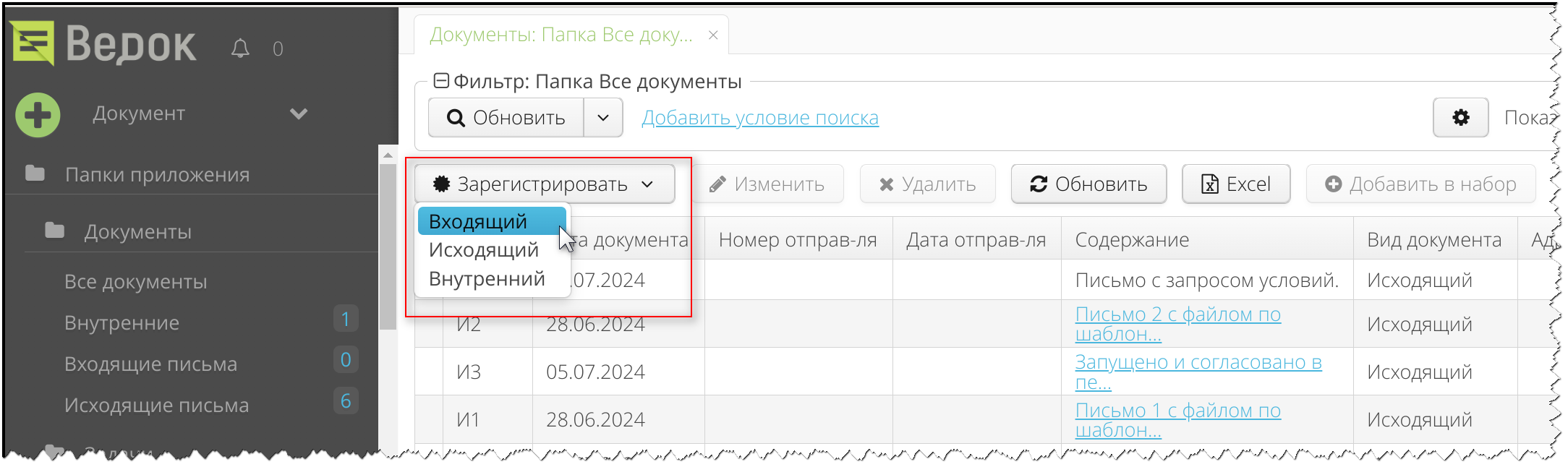Open notifications bell icon
Image resolution: width=1568 pixels, height=467 pixels.
pos(240,48)
